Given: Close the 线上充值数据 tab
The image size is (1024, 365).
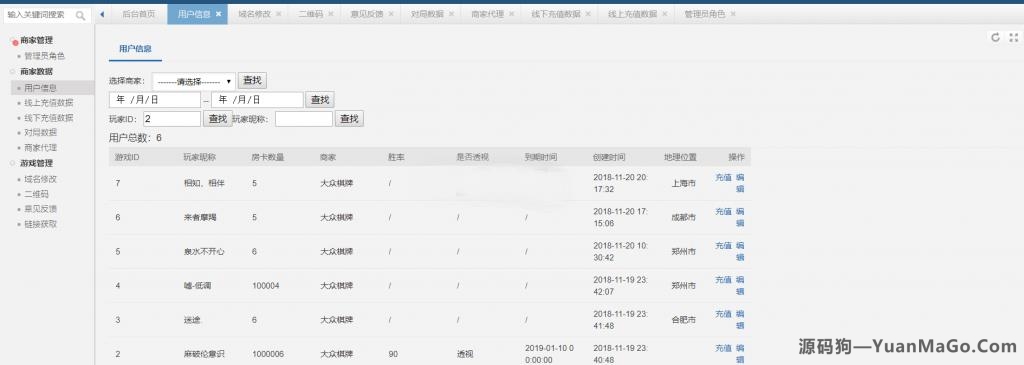Looking at the screenshot, I should pyautogui.click(x=665, y=14).
